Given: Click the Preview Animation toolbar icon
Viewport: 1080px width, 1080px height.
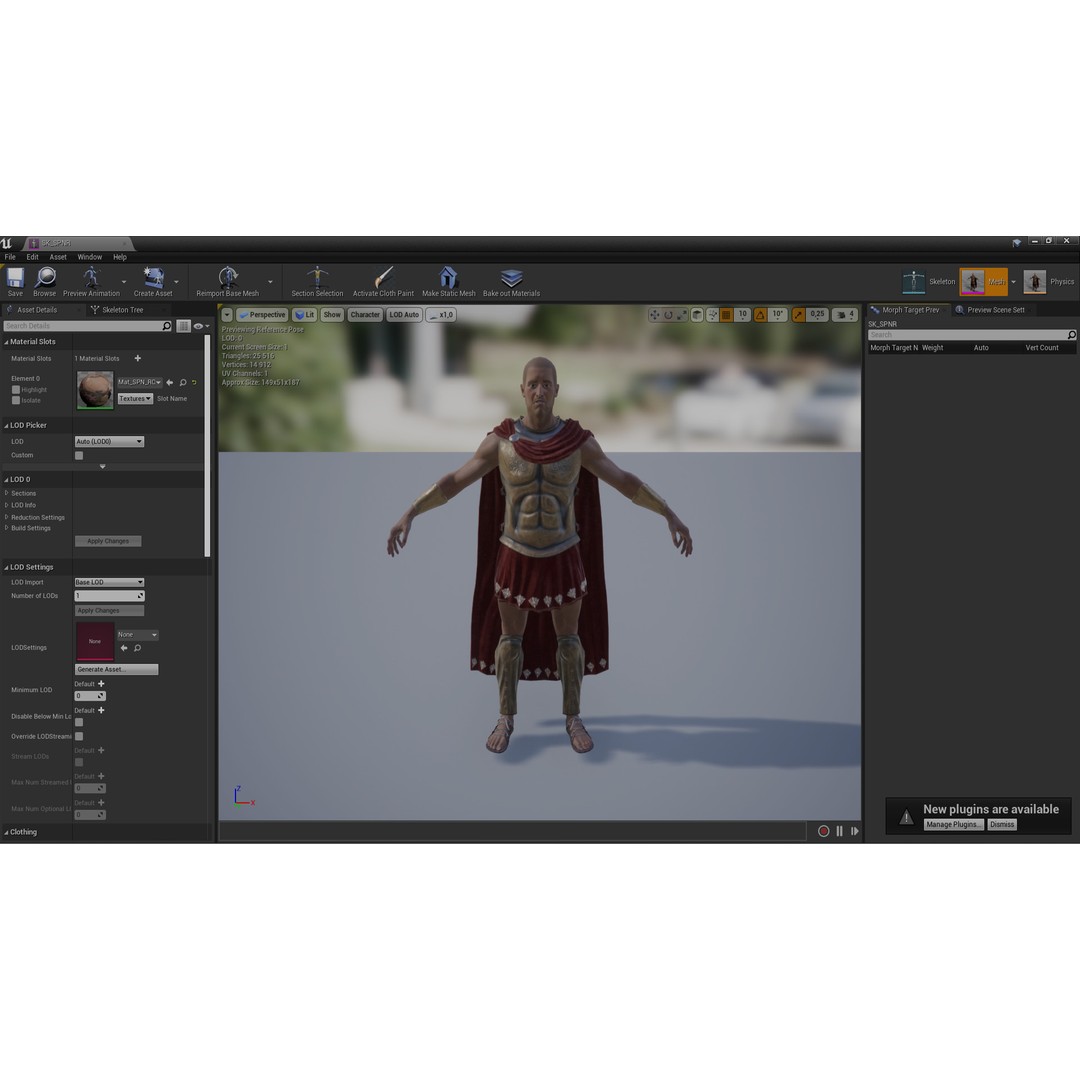Looking at the screenshot, I should pyautogui.click(x=91, y=278).
